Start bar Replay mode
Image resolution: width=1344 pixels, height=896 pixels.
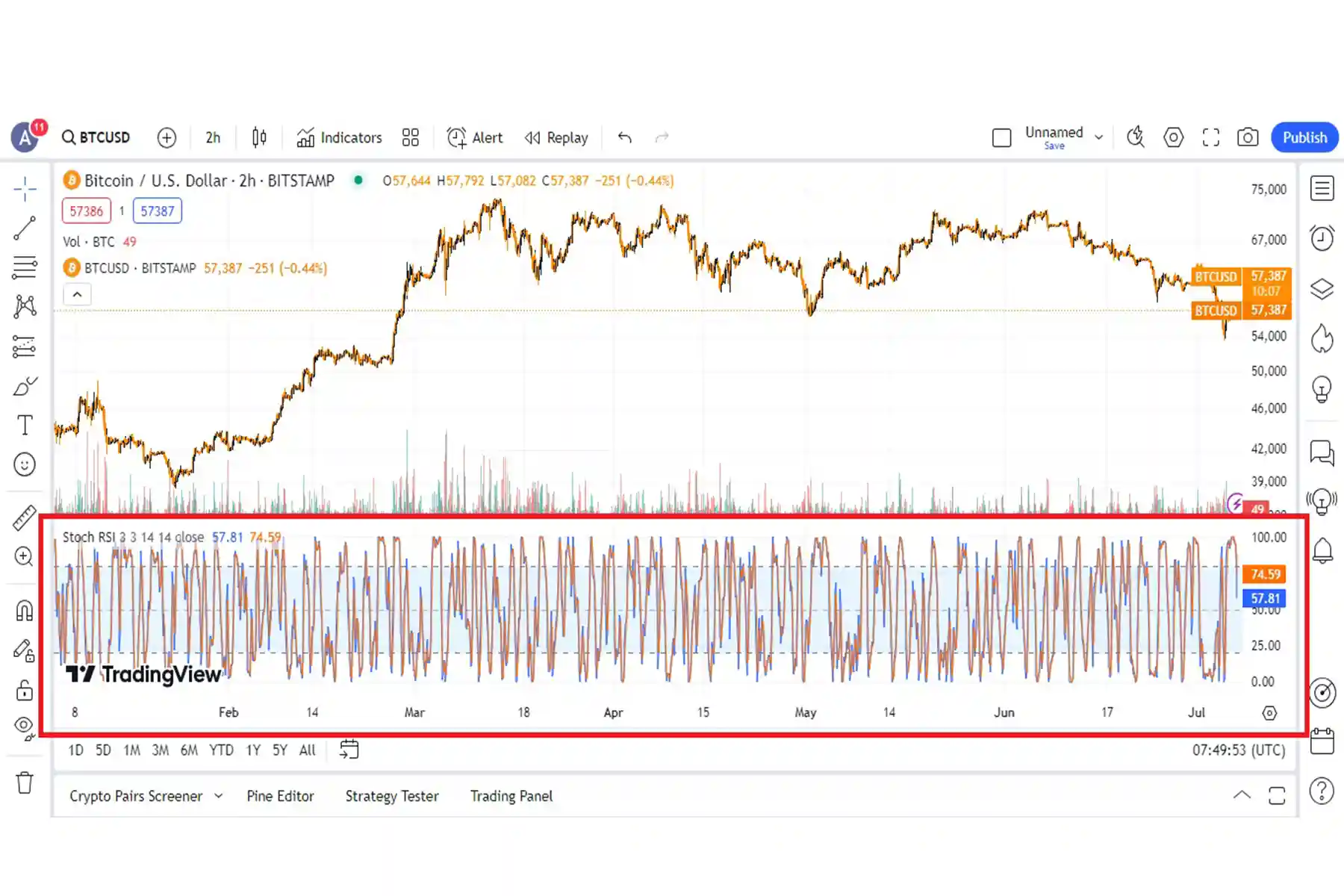(556, 137)
